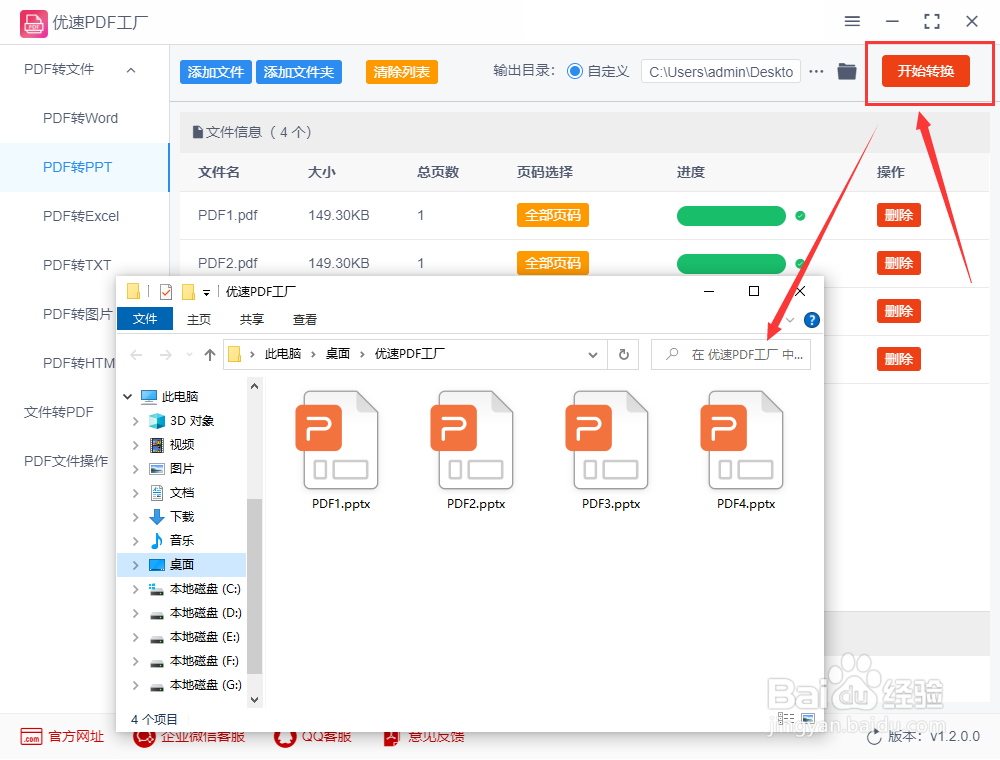Select PDF转Word in sidebar
Screen dimensions: 1000x760
(x=80, y=119)
